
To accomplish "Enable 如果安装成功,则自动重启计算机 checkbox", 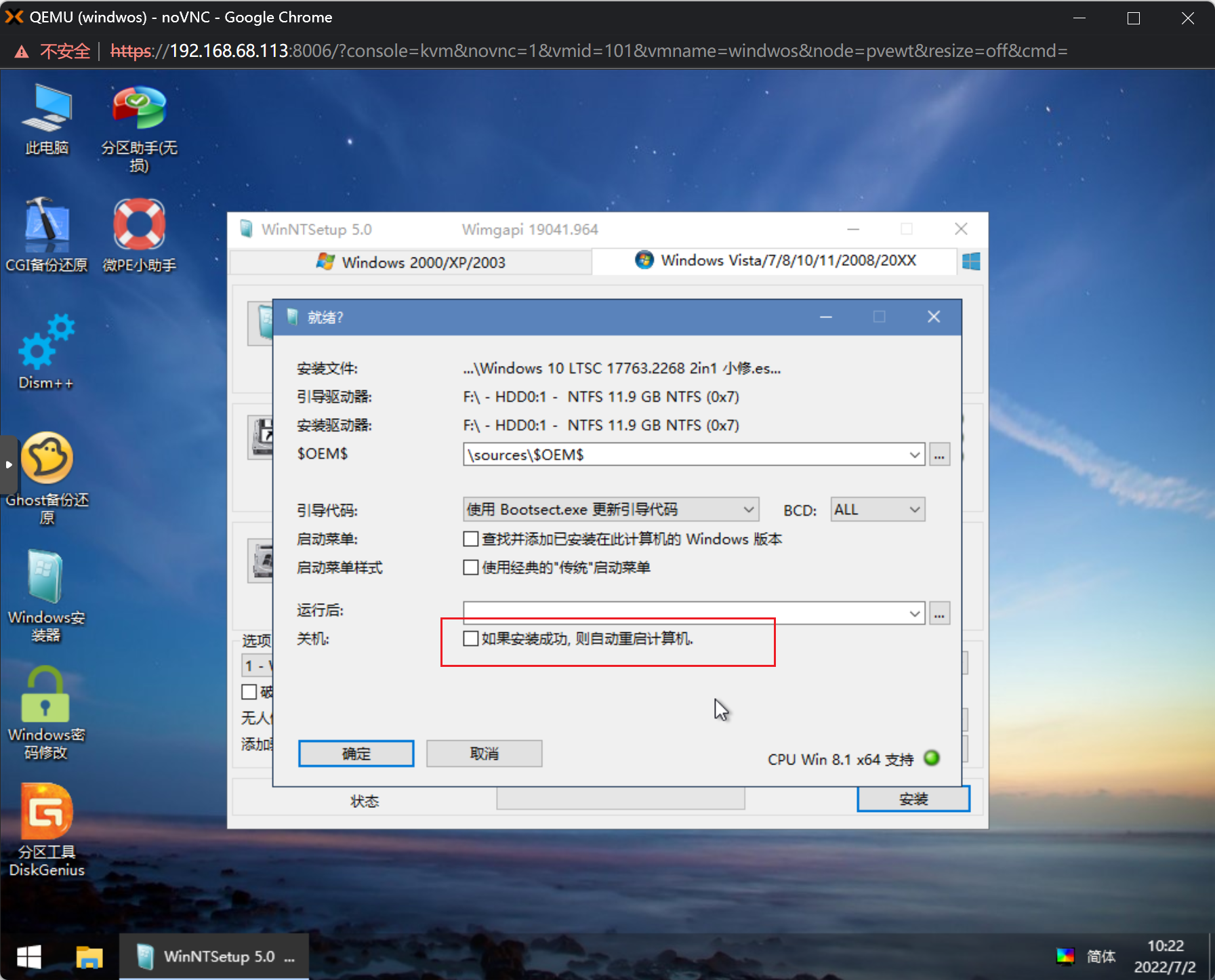I will click(471, 638).
